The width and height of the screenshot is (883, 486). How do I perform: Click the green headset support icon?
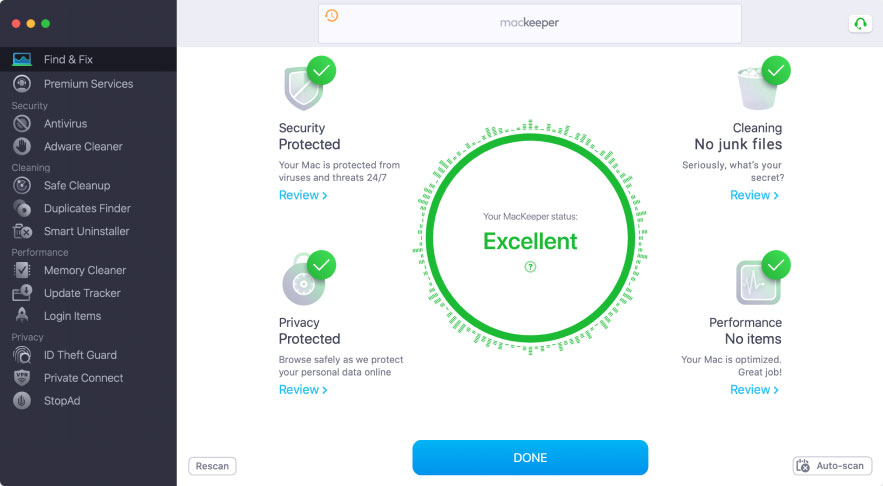860,24
